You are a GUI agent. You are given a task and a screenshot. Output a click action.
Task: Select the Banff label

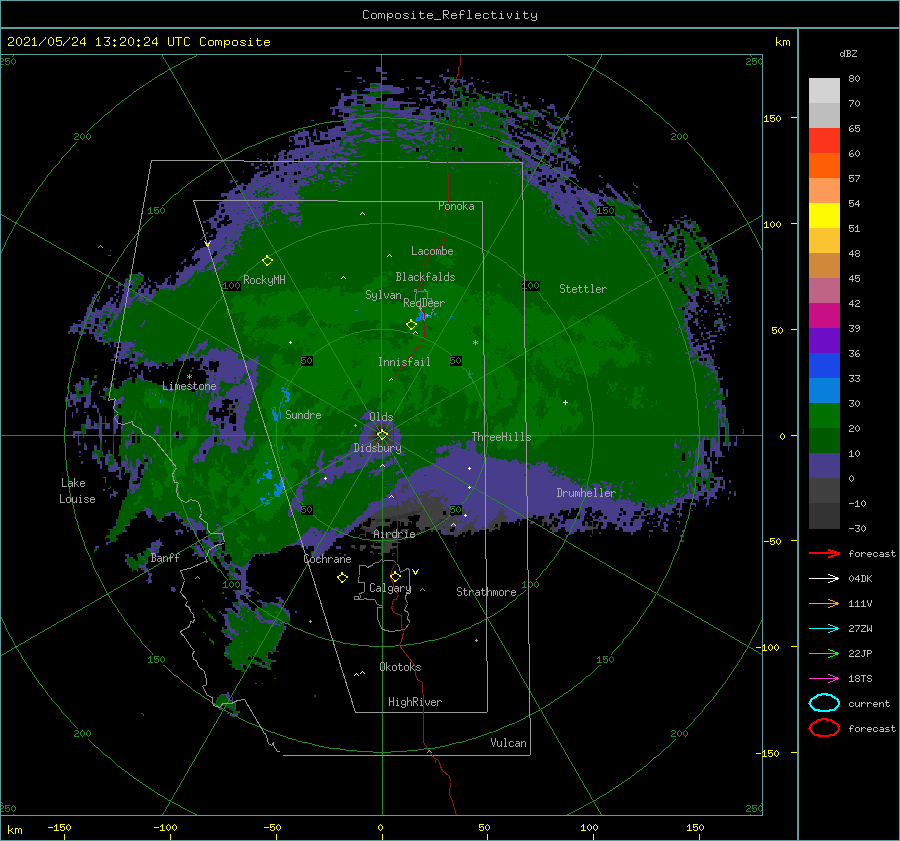[x=165, y=558]
